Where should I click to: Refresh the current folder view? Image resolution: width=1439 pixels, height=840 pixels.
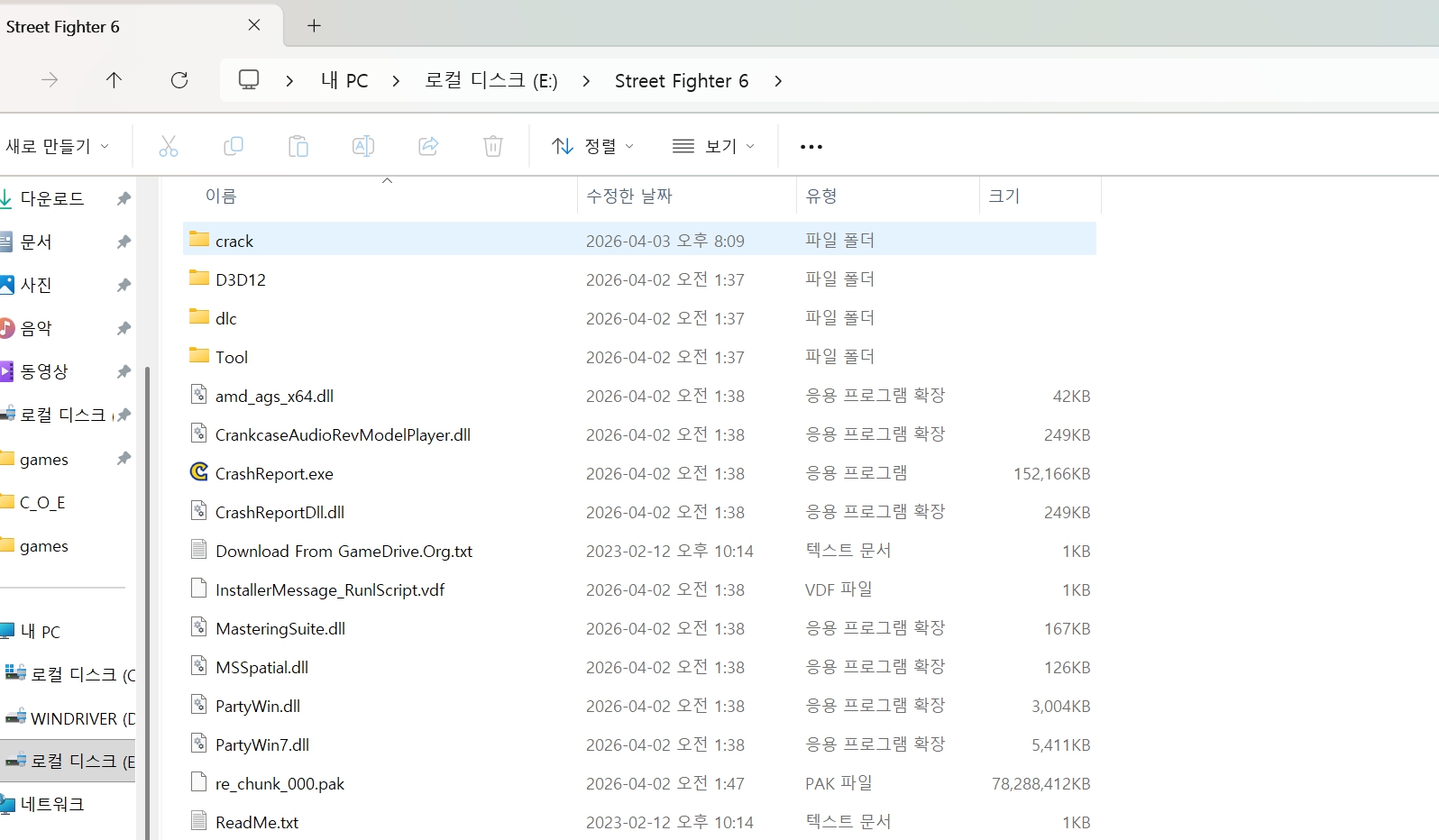tap(179, 80)
